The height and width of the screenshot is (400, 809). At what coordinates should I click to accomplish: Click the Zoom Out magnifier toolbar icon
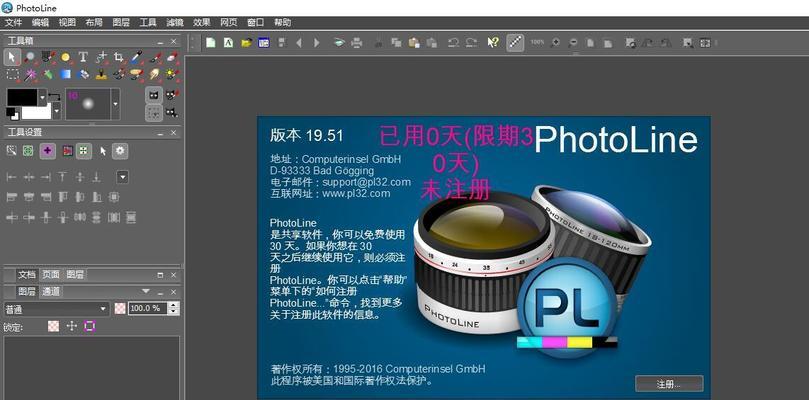click(573, 43)
